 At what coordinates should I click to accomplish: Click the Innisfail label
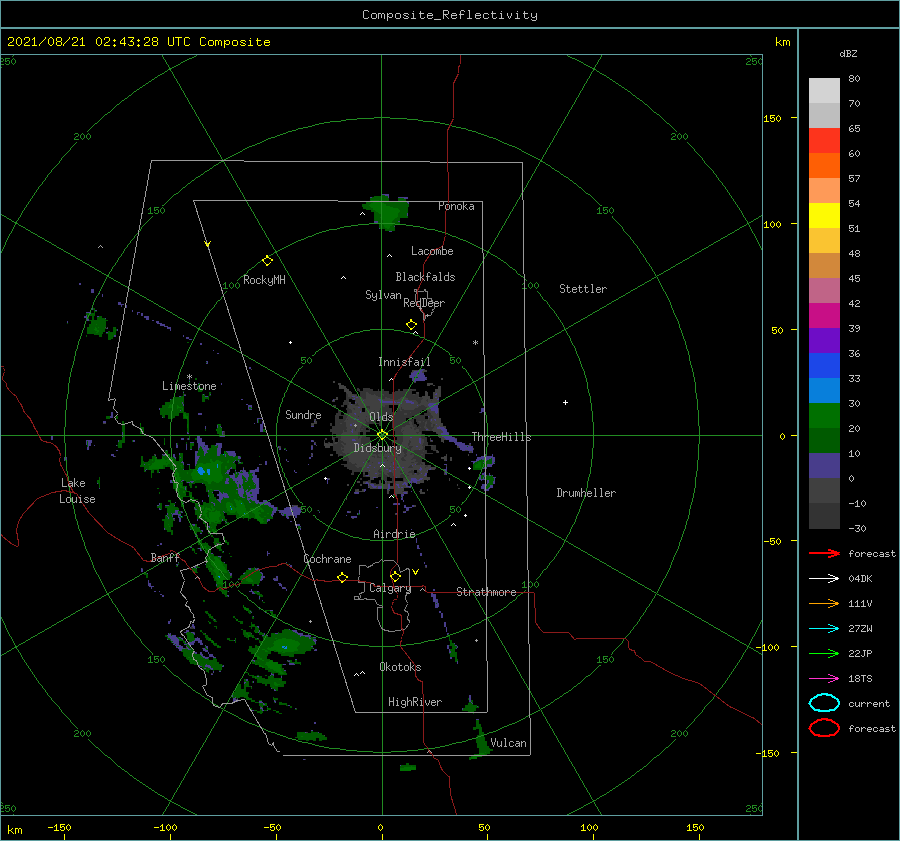(404, 362)
